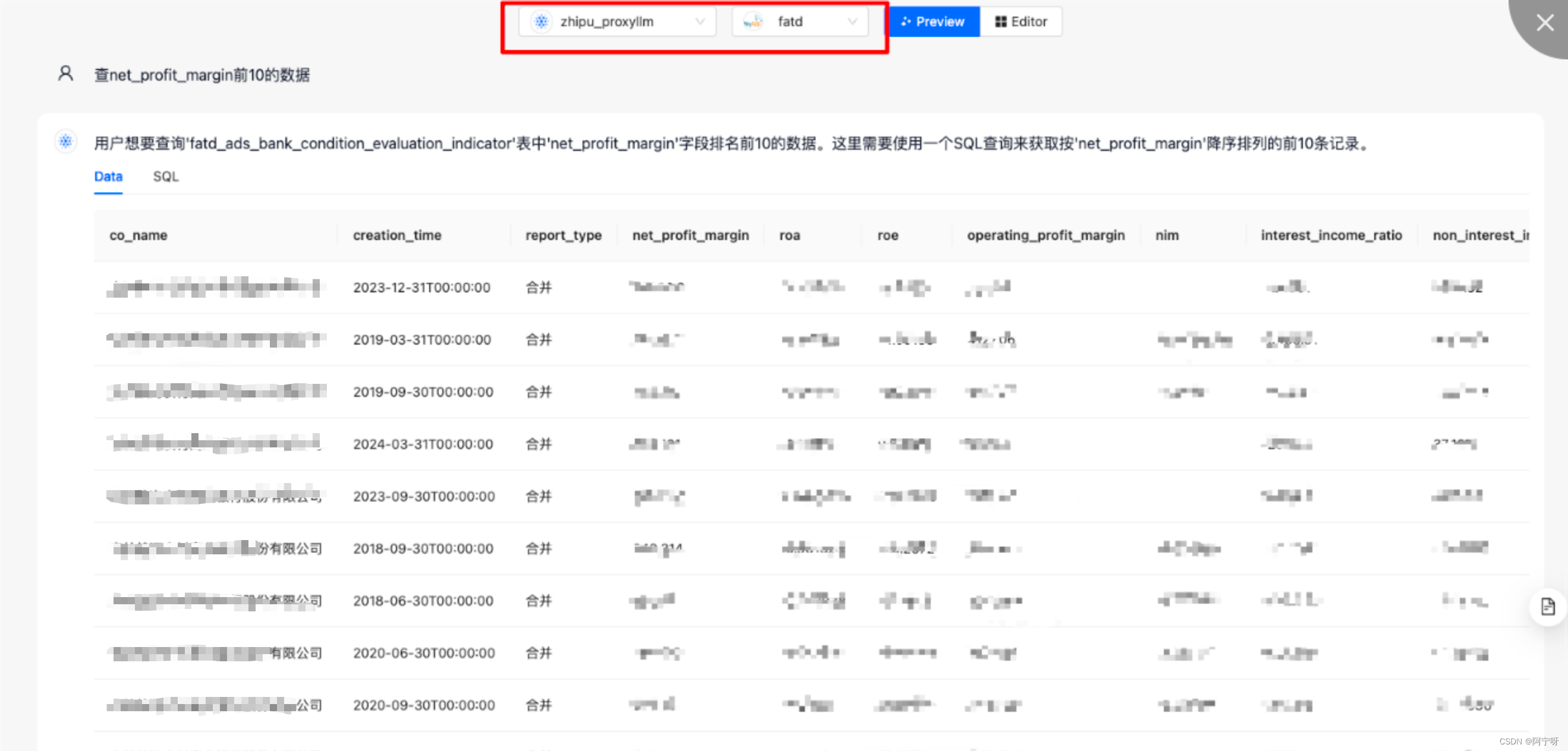1568x751 pixels.
Task: Click the operating_profit_margin column header
Action: pyautogui.click(x=1045, y=235)
